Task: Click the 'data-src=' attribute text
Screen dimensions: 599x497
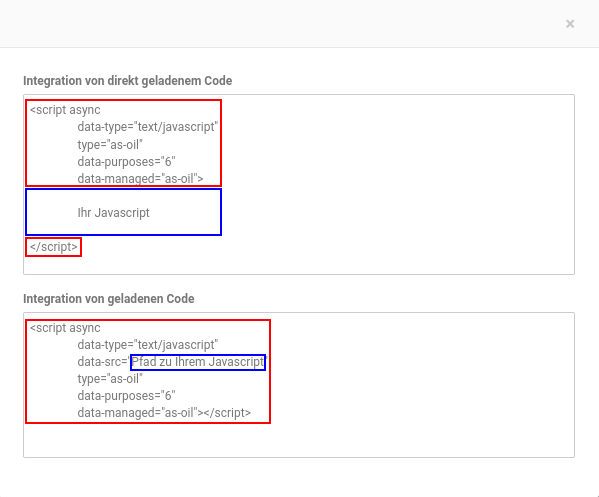Action: (102, 362)
